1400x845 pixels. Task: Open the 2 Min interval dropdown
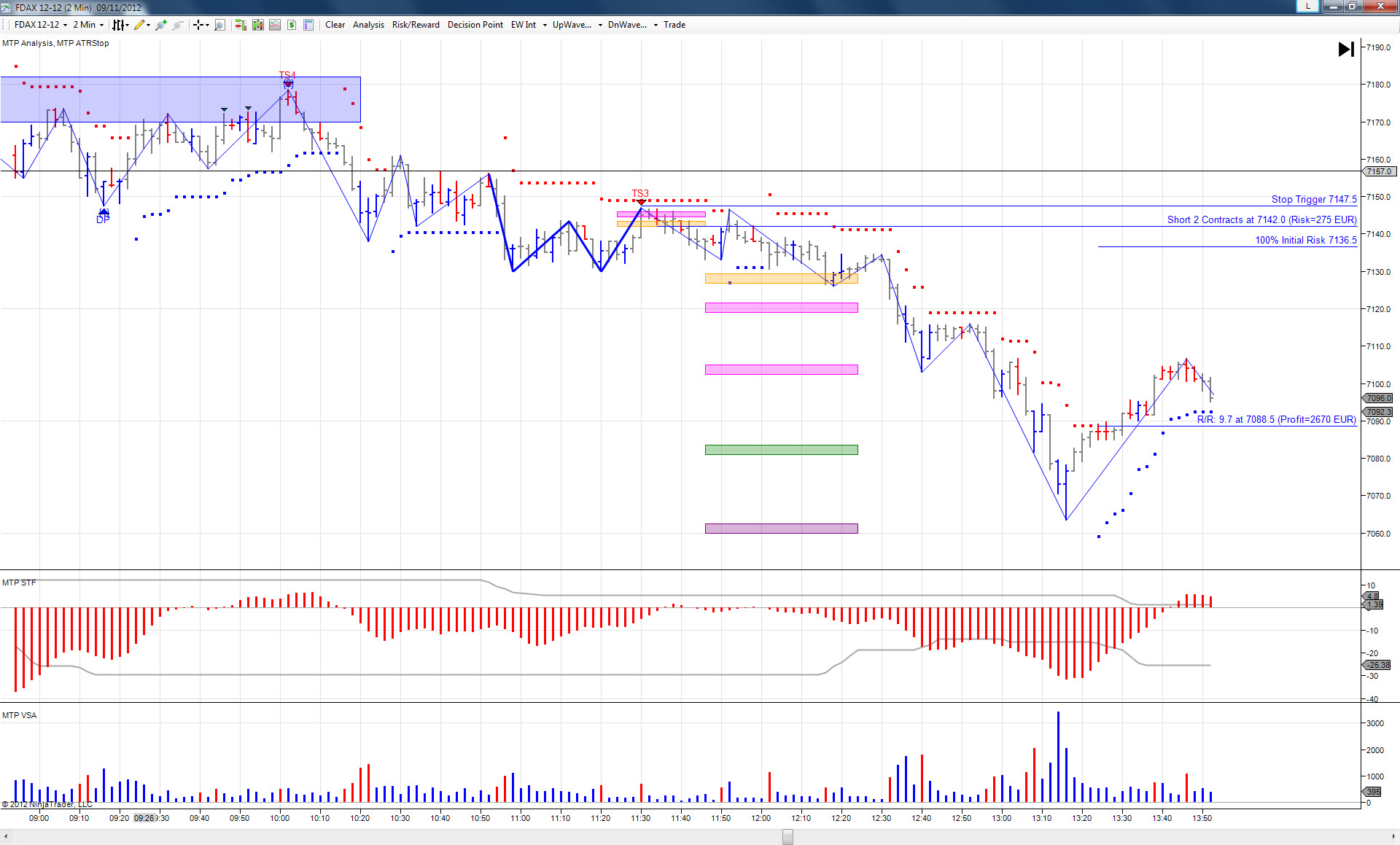(88, 25)
